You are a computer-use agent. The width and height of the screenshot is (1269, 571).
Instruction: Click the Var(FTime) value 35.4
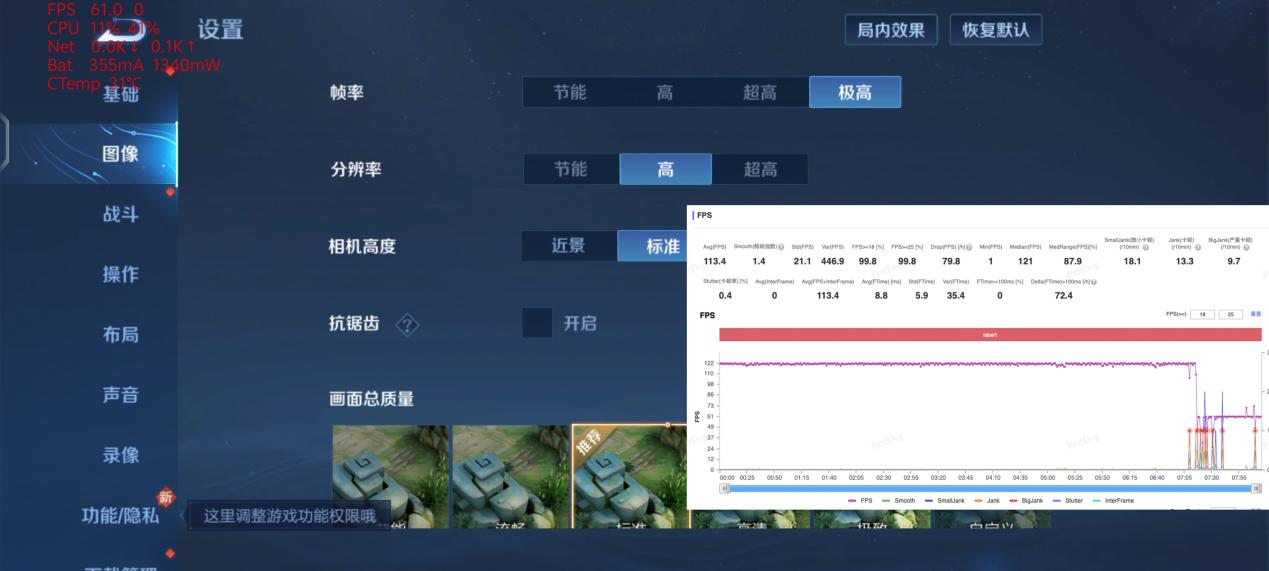coord(955,295)
